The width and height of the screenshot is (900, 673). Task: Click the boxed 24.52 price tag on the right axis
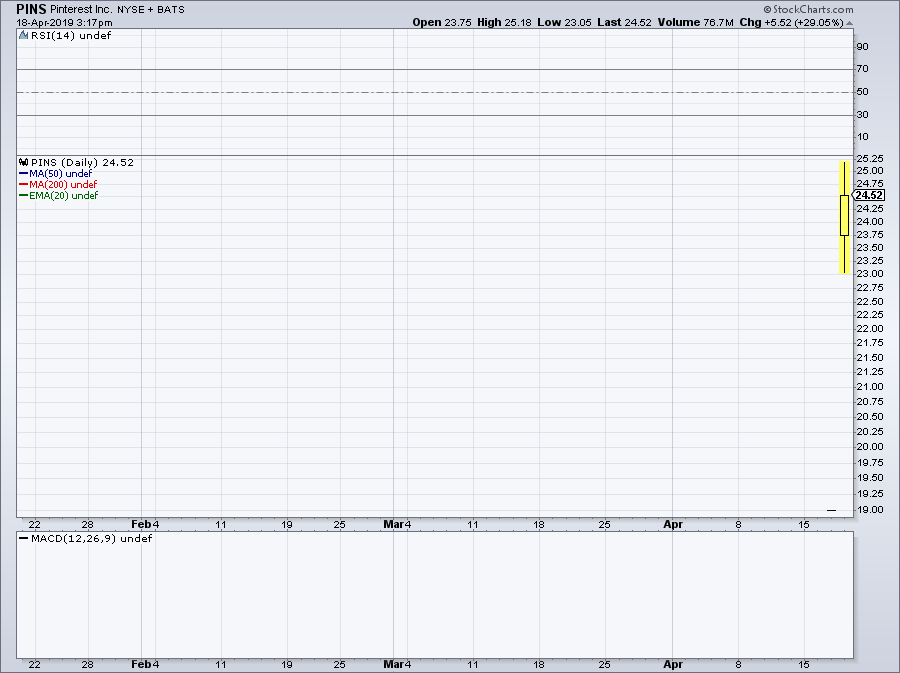[869, 195]
